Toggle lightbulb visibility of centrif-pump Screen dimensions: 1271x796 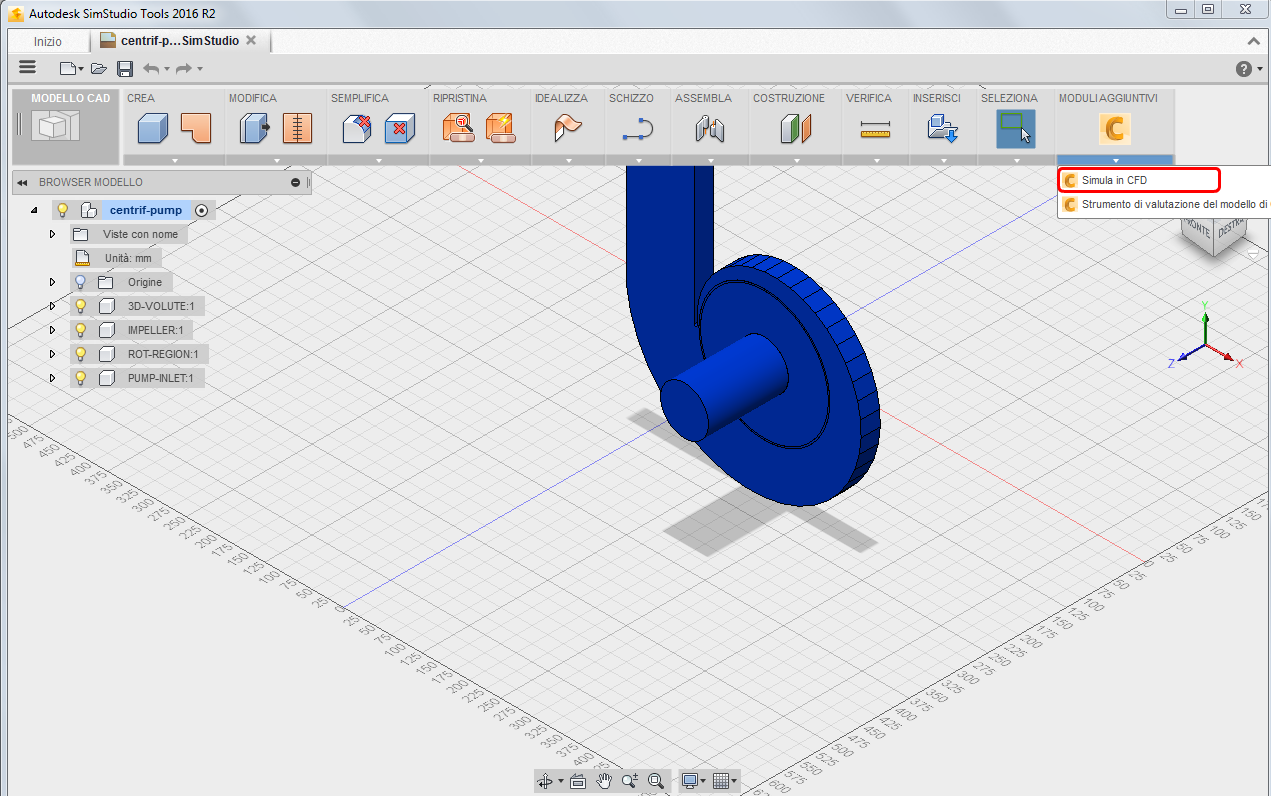(x=62, y=210)
